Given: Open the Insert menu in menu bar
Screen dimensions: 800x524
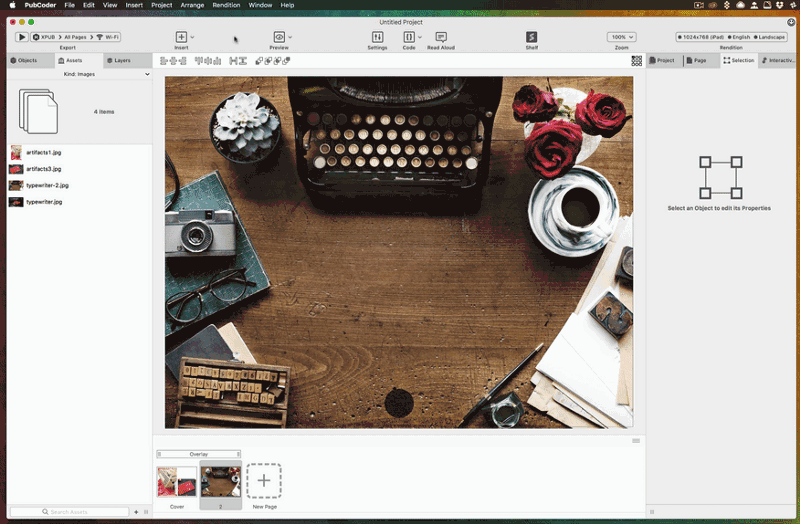Looking at the screenshot, I should [134, 5].
